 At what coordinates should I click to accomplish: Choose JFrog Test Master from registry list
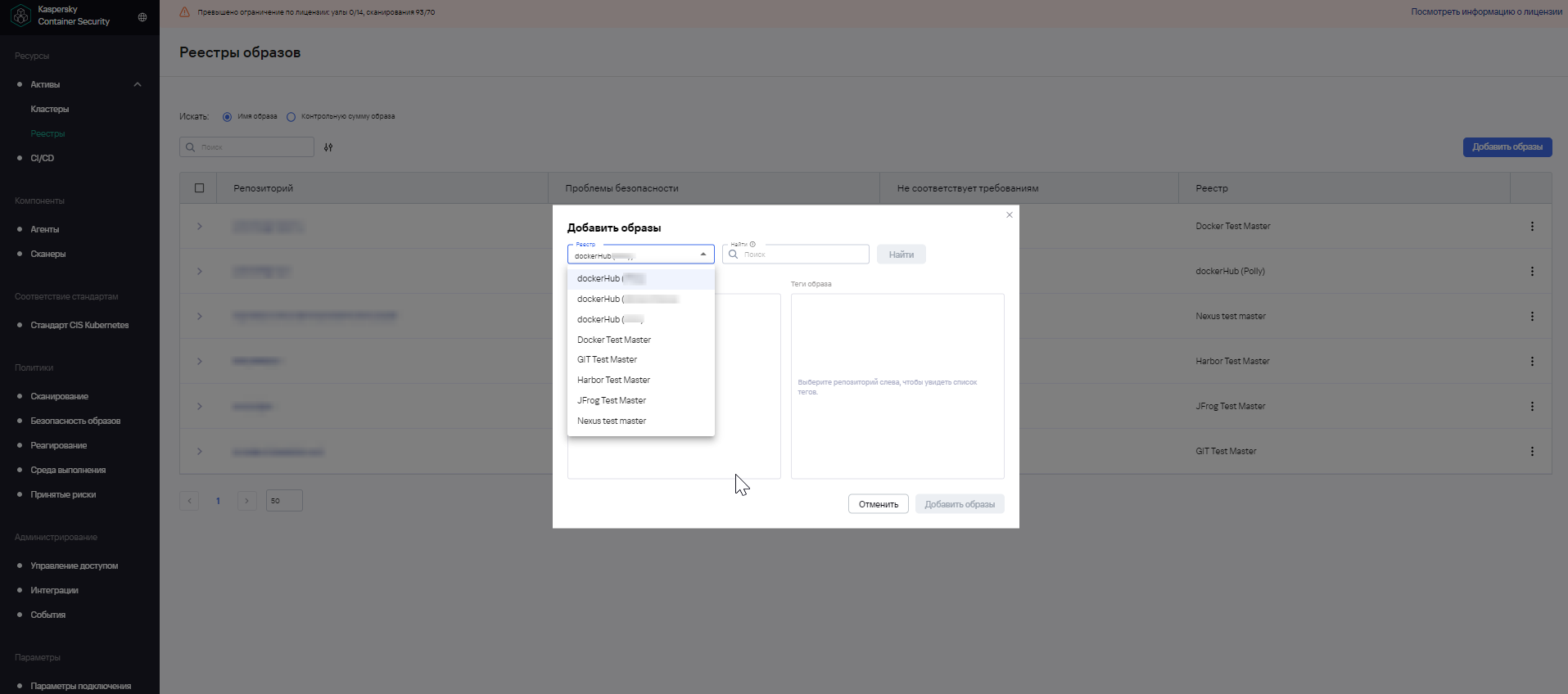pyautogui.click(x=641, y=400)
